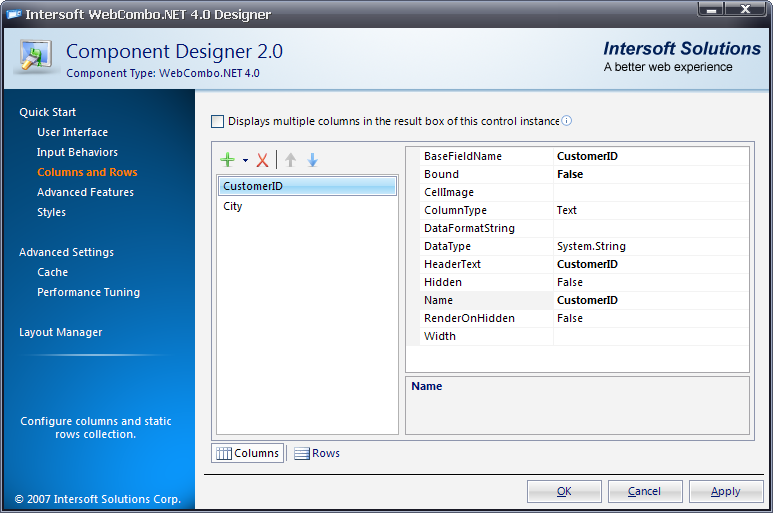This screenshot has height=513, width=773.
Task: Open the dropdown arrow beside add icon
Action: coord(245,161)
